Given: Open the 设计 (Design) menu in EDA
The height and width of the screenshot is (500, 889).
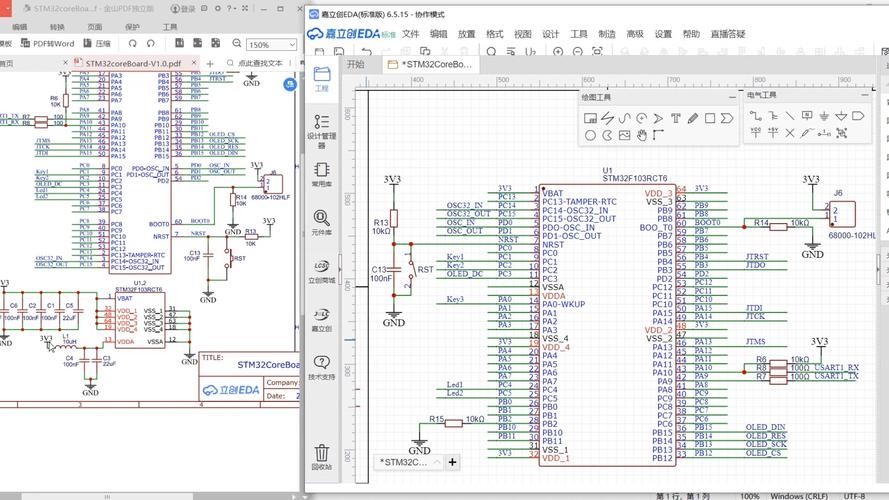Looking at the screenshot, I should pos(551,34).
